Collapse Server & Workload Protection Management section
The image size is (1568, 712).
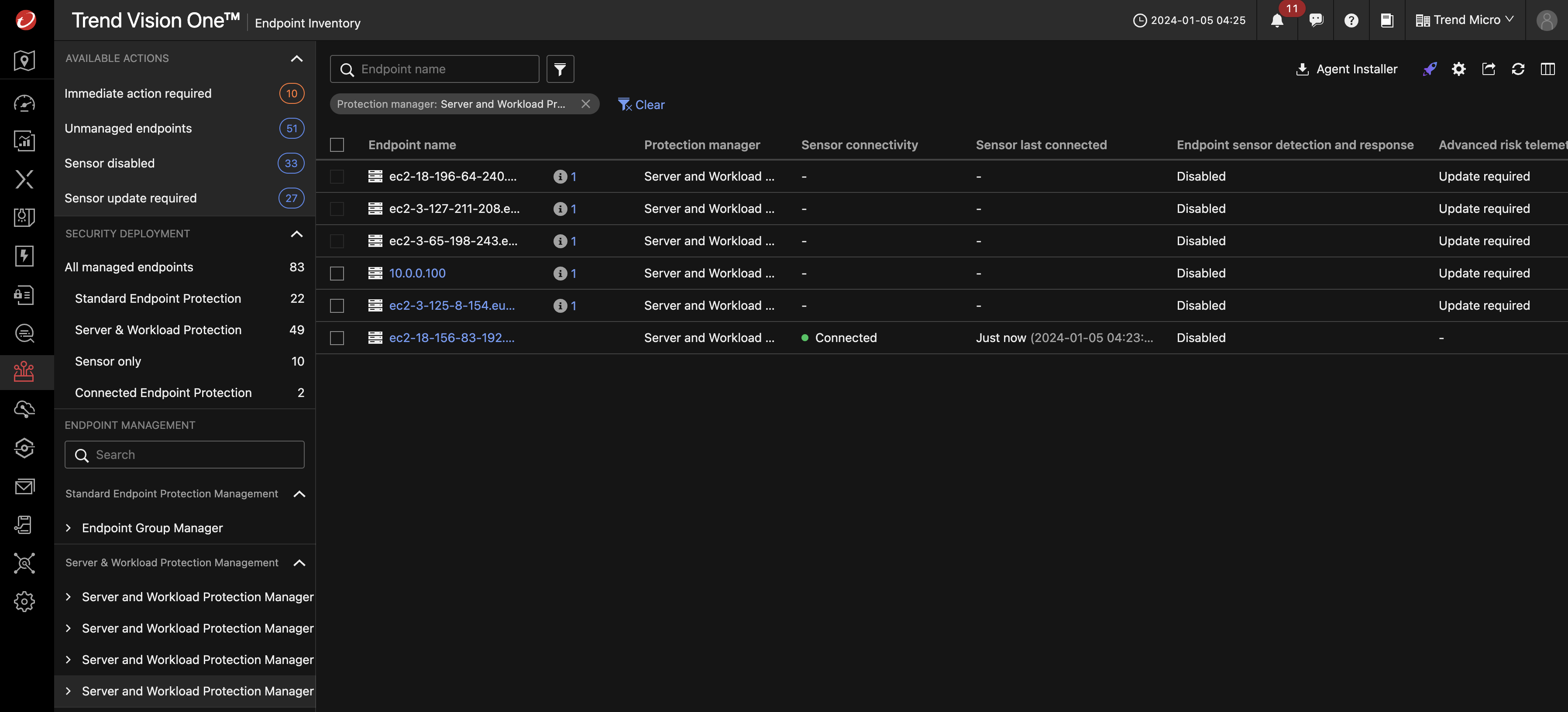coord(299,563)
